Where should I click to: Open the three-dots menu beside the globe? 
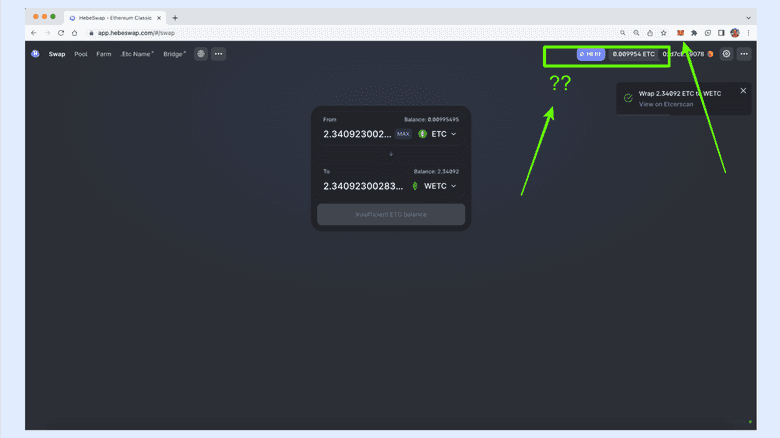[218, 54]
